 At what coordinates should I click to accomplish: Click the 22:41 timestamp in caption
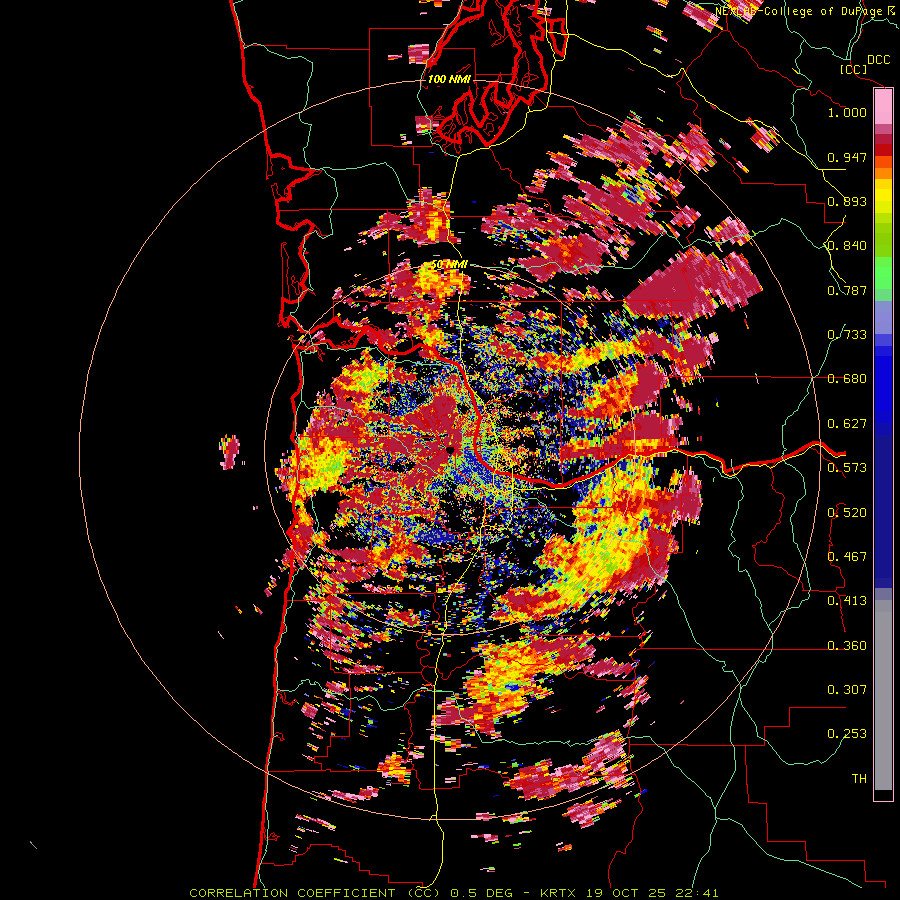[x=696, y=893]
